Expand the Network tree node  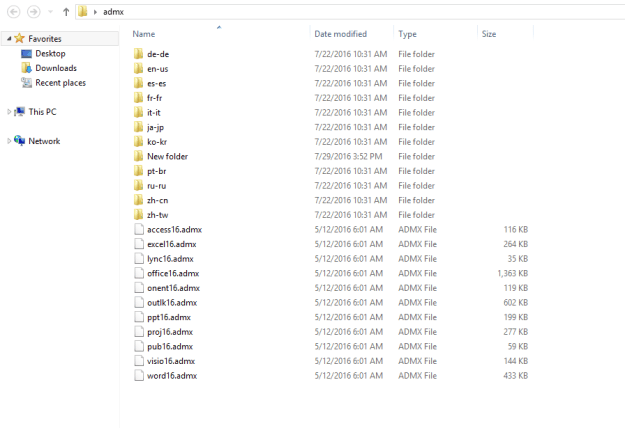pyautogui.click(x=9, y=141)
